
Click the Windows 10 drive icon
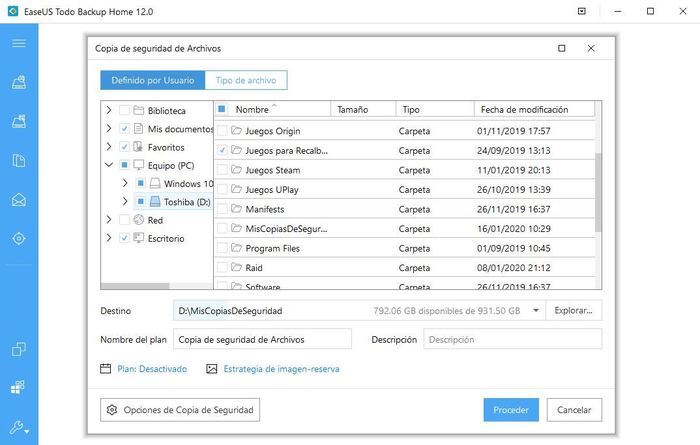[x=155, y=183]
